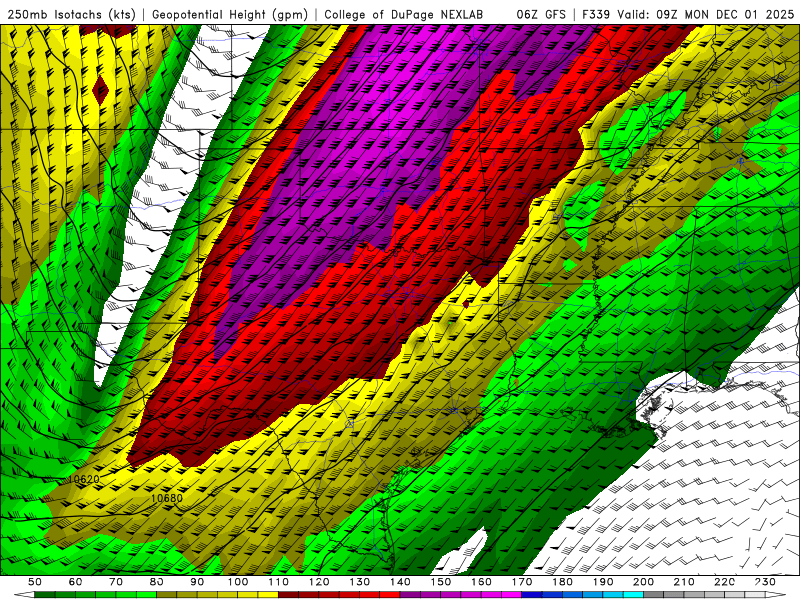Click the '210' color bar label
This screenshot has height=600, width=800.
(684, 582)
